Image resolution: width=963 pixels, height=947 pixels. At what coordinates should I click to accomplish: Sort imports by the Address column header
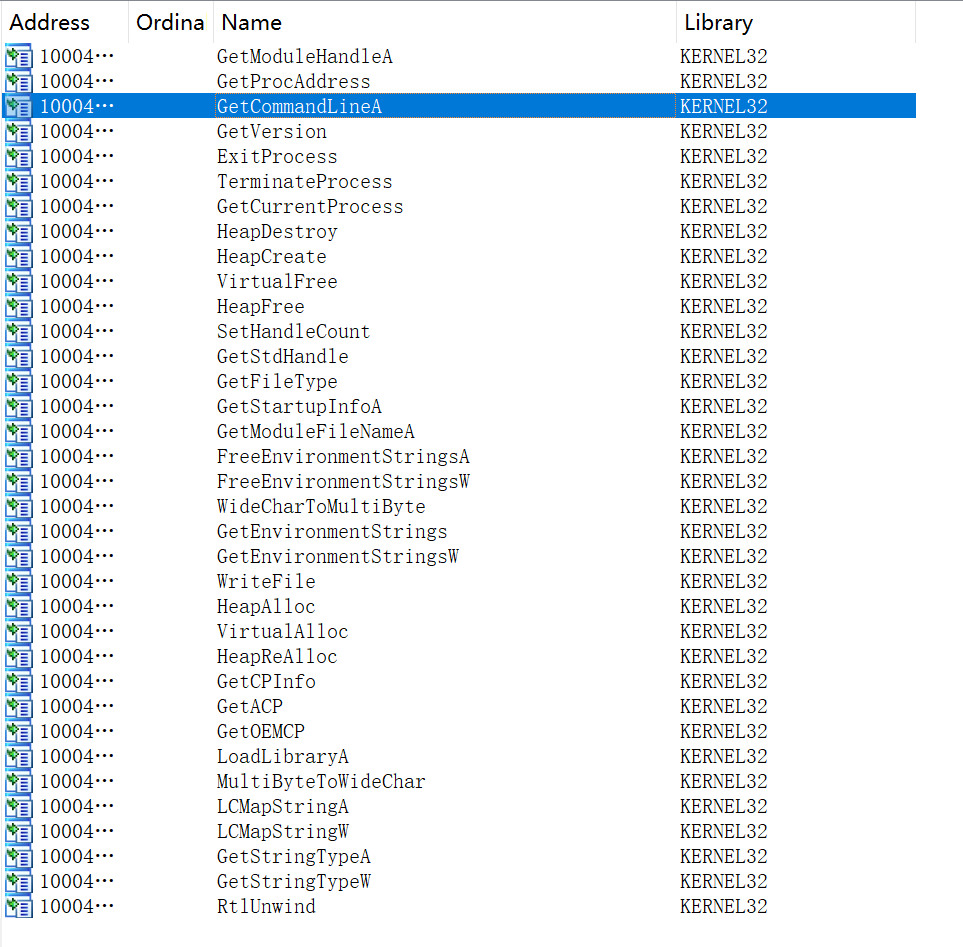click(x=50, y=23)
